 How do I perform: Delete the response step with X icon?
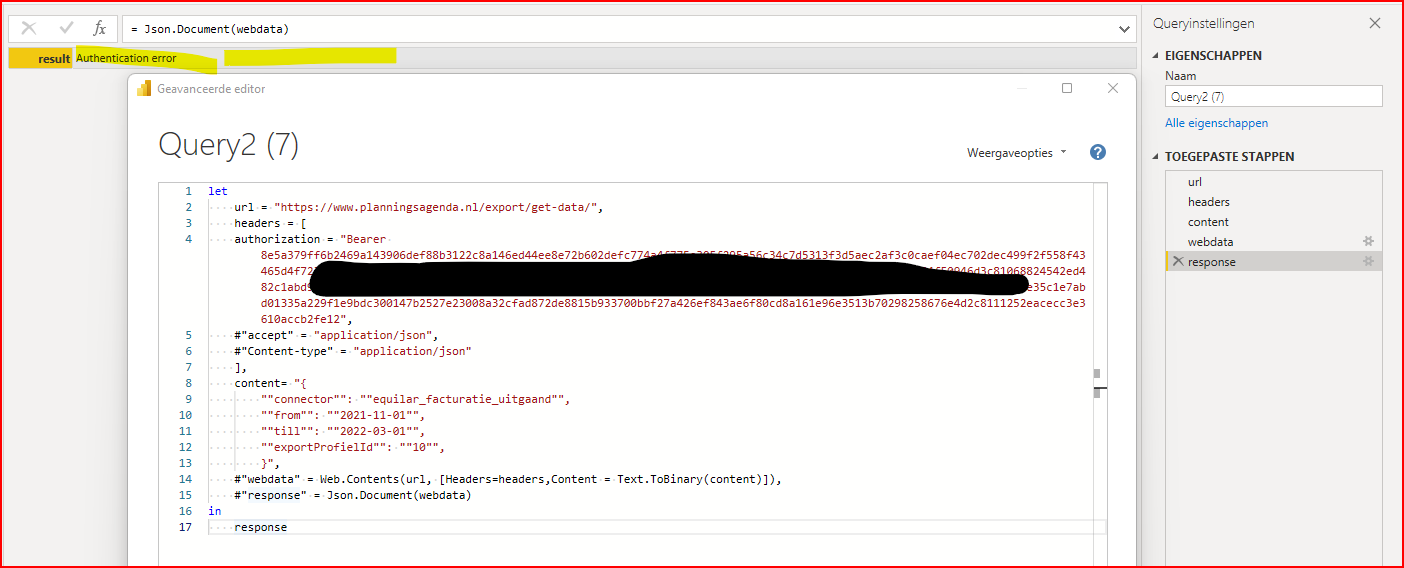[x=1178, y=262]
